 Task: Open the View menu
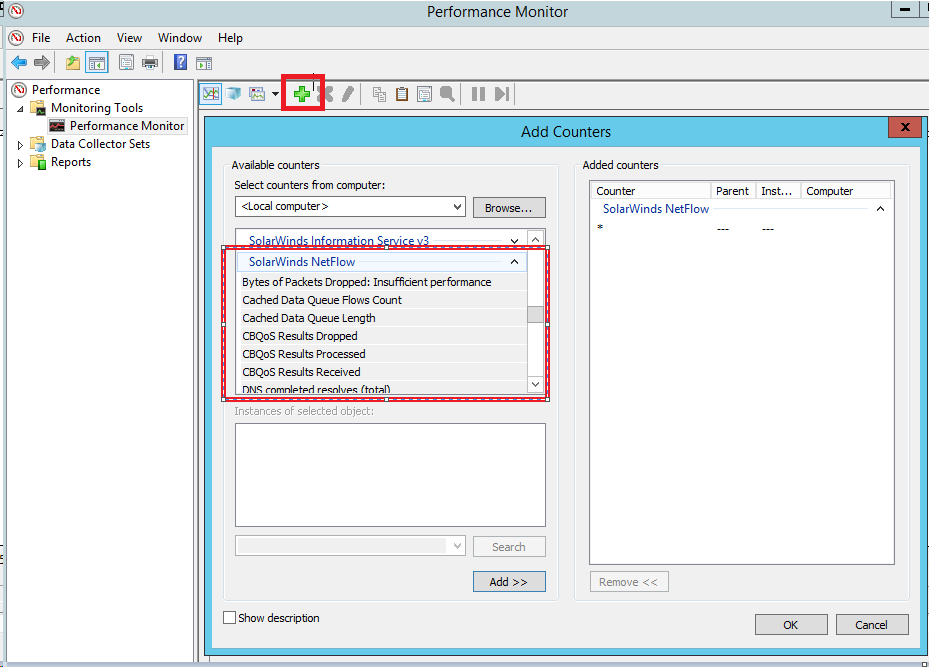tap(129, 38)
